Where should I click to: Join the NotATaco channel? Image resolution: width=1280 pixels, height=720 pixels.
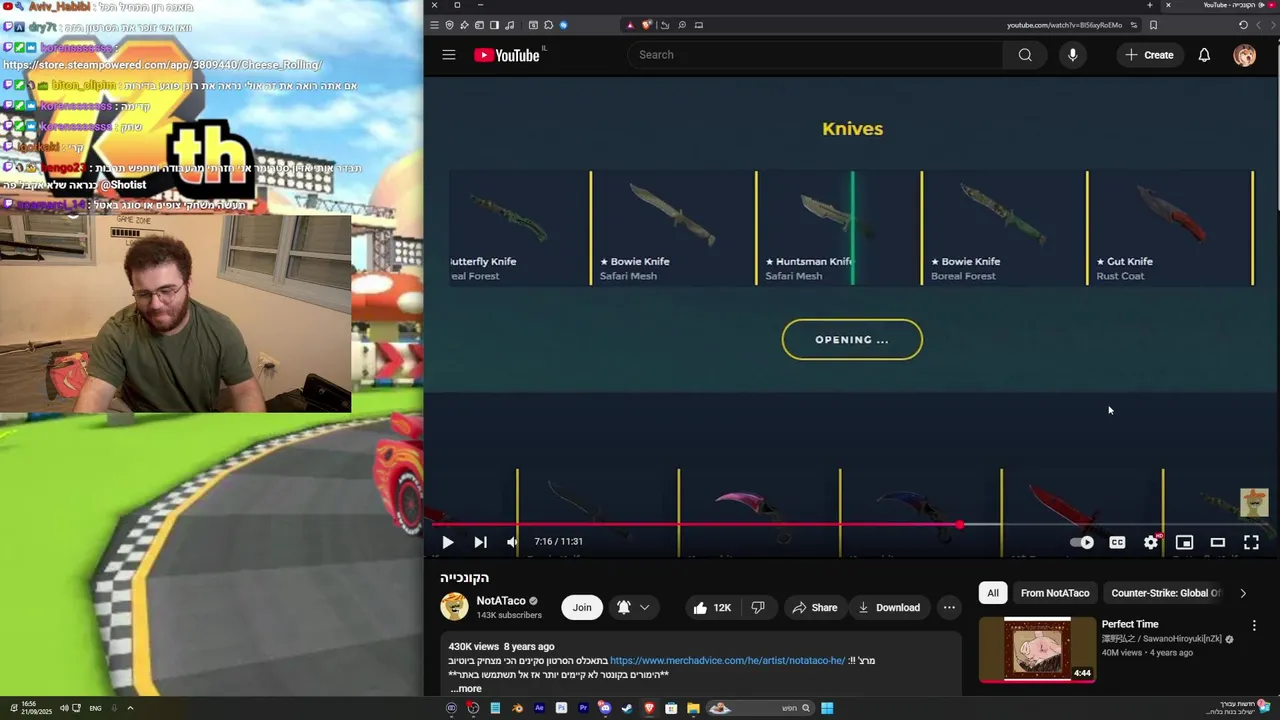click(x=582, y=607)
